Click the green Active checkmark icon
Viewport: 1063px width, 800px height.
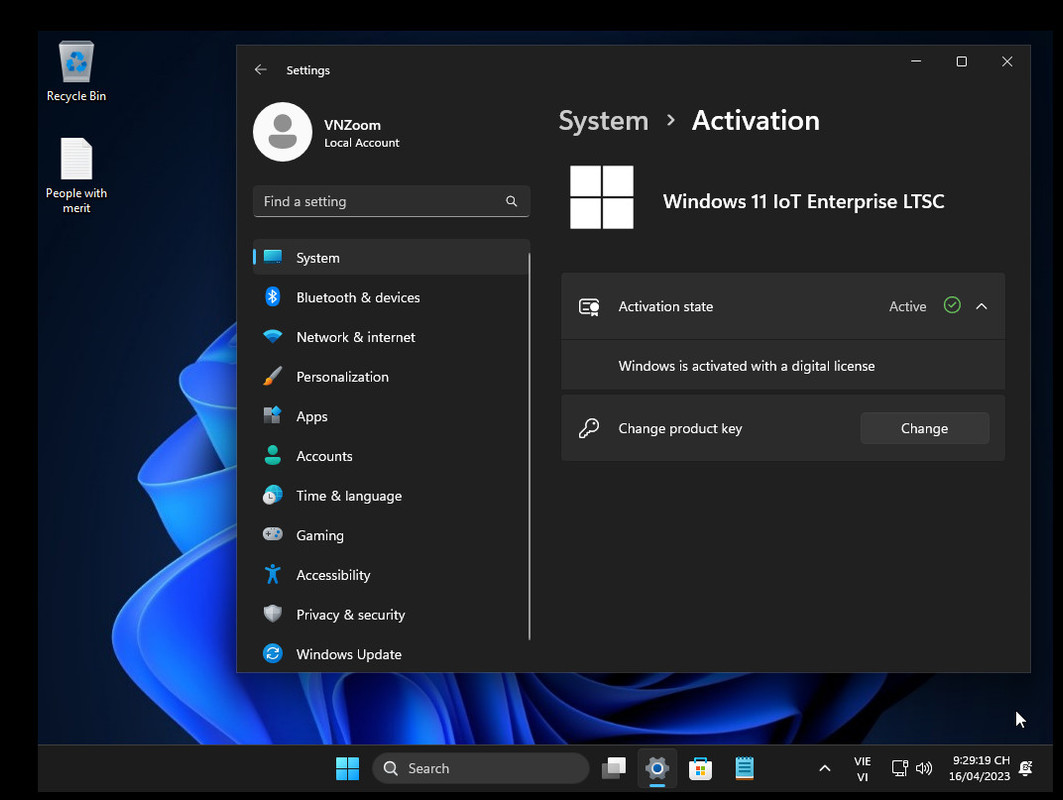tap(952, 305)
